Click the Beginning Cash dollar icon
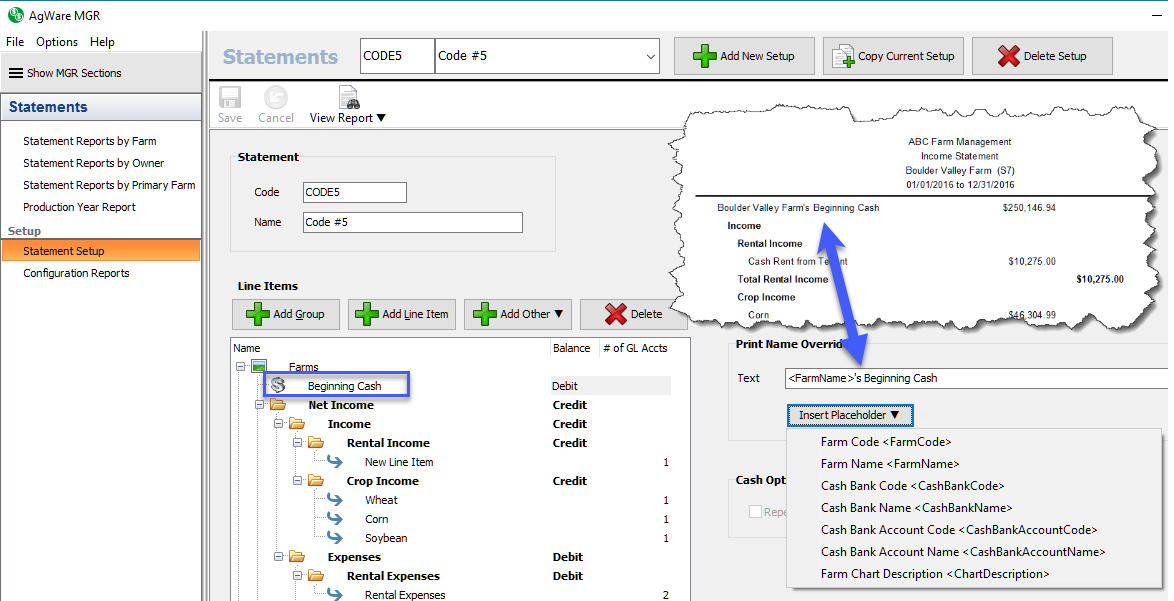The height and width of the screenshot is (601, 1174). (x=279, y=386)
